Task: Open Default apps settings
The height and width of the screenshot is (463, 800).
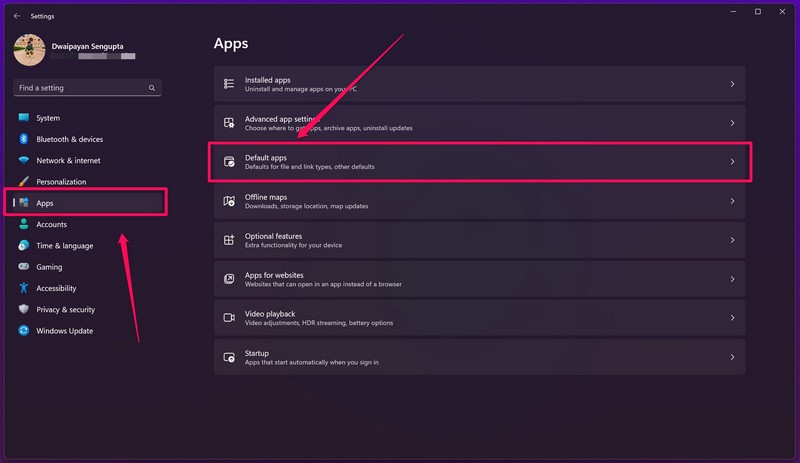Action: click(480, 162)
